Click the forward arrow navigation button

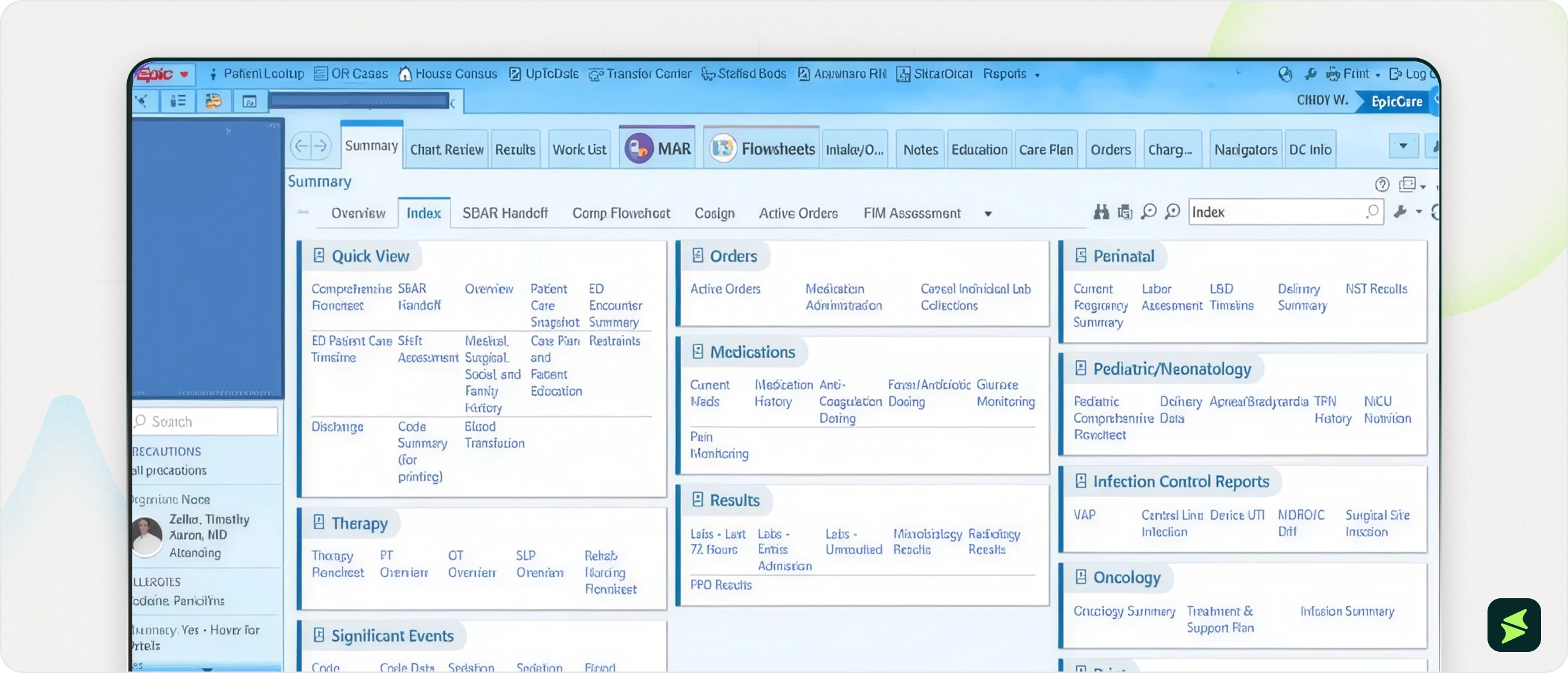[x=321, y=146]
